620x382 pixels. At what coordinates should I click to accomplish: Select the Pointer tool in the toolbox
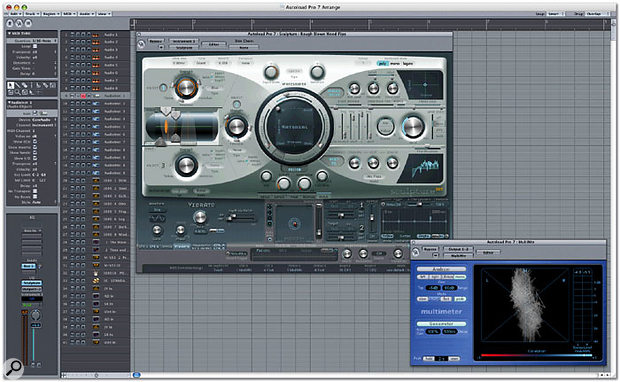[11, 85]
